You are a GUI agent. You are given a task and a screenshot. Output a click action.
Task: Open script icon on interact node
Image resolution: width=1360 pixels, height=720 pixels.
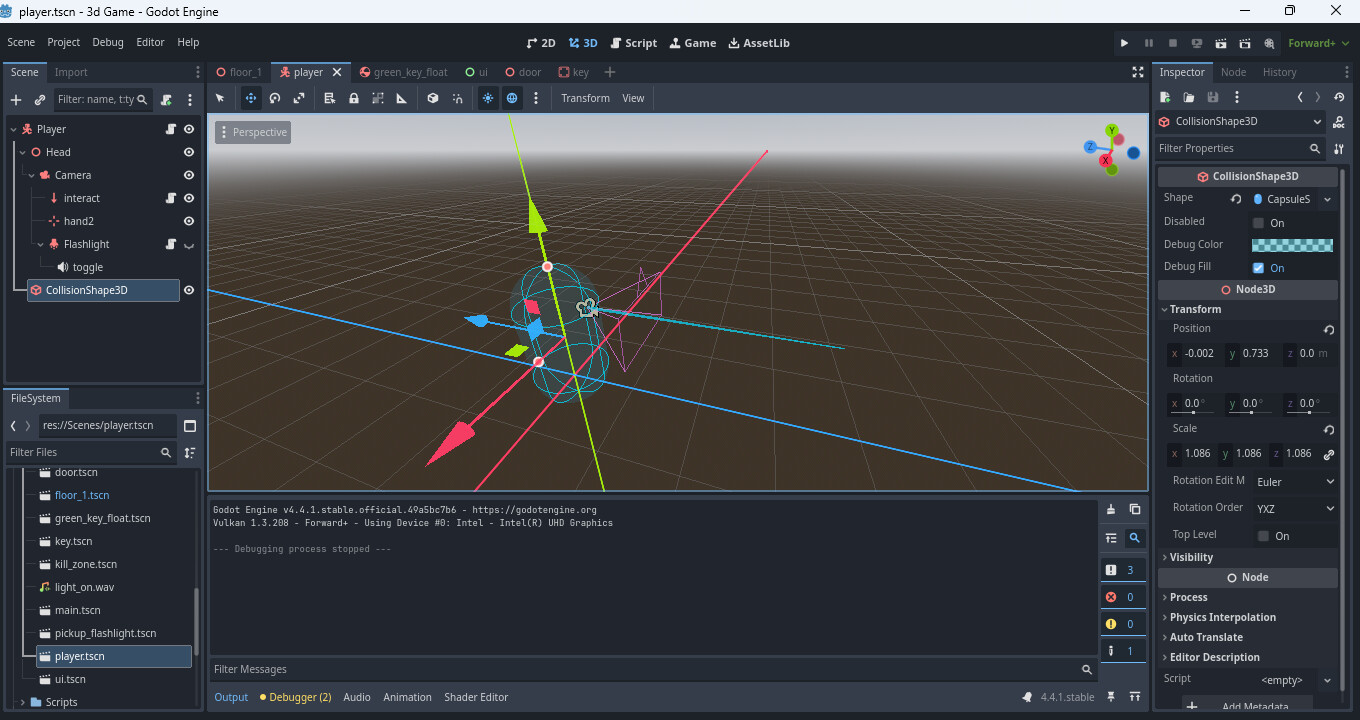pyautogui.click(x=171, y=198)
